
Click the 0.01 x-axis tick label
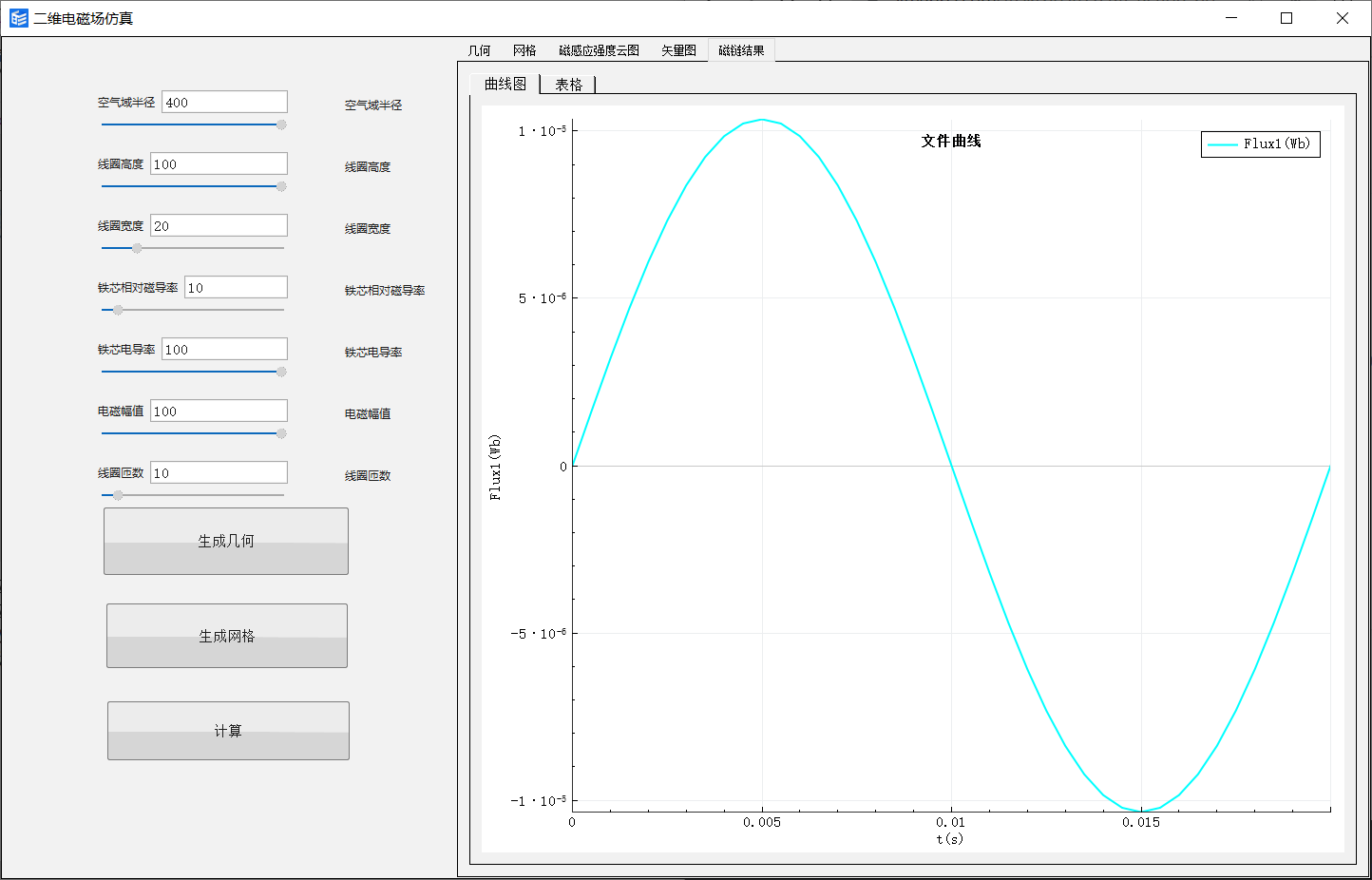tap(950, 822)
